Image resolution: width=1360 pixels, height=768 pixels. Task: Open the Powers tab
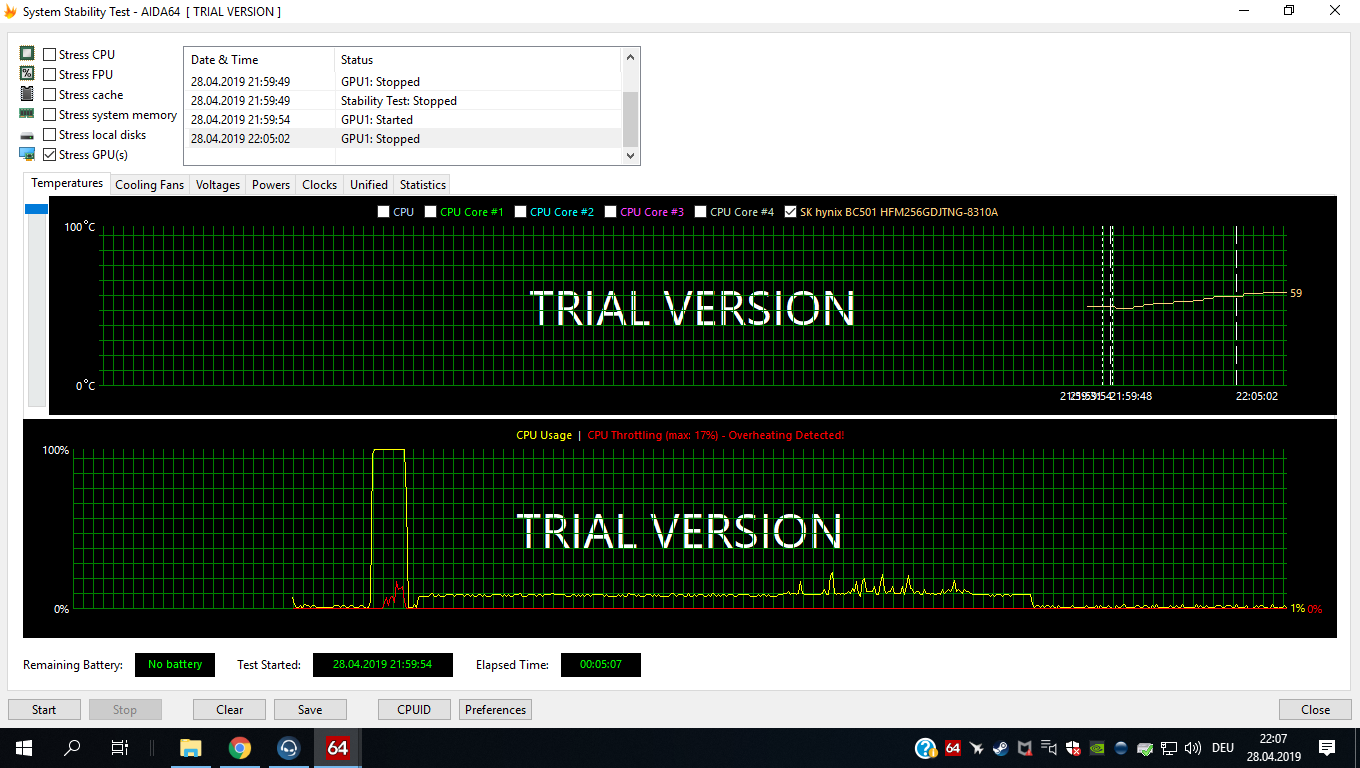pyautogui.click(x=271, y=185)
